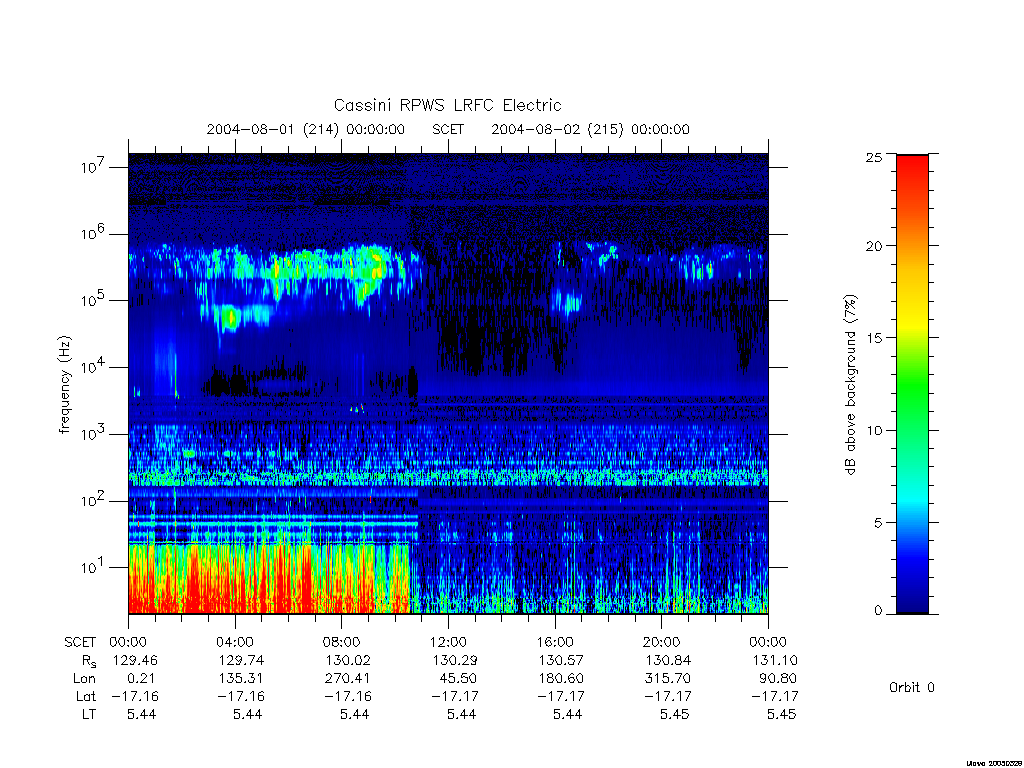Click the Lon value '270.41'

348,679
